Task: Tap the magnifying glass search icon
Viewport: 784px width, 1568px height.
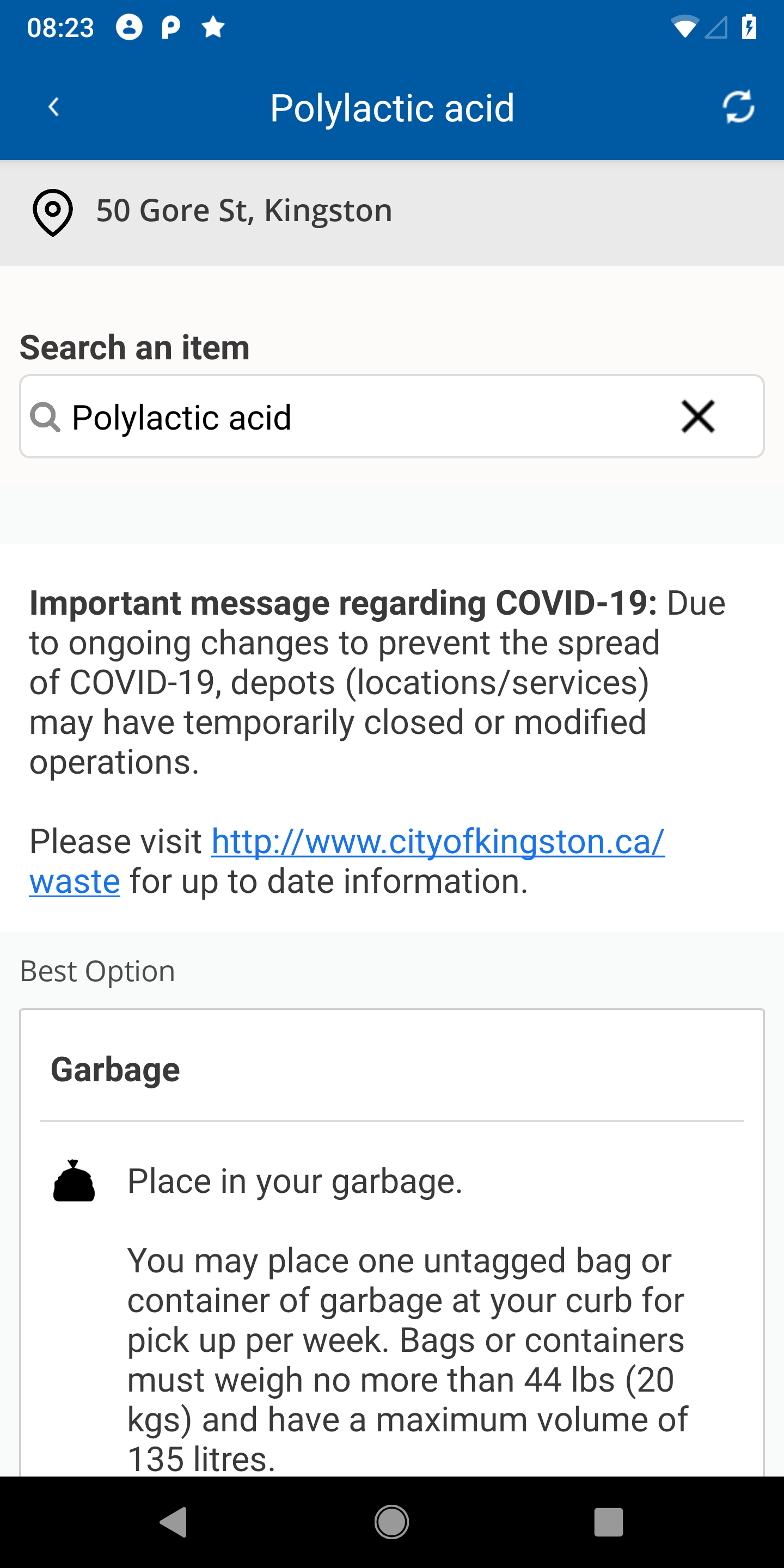Action: coord(46,417)
